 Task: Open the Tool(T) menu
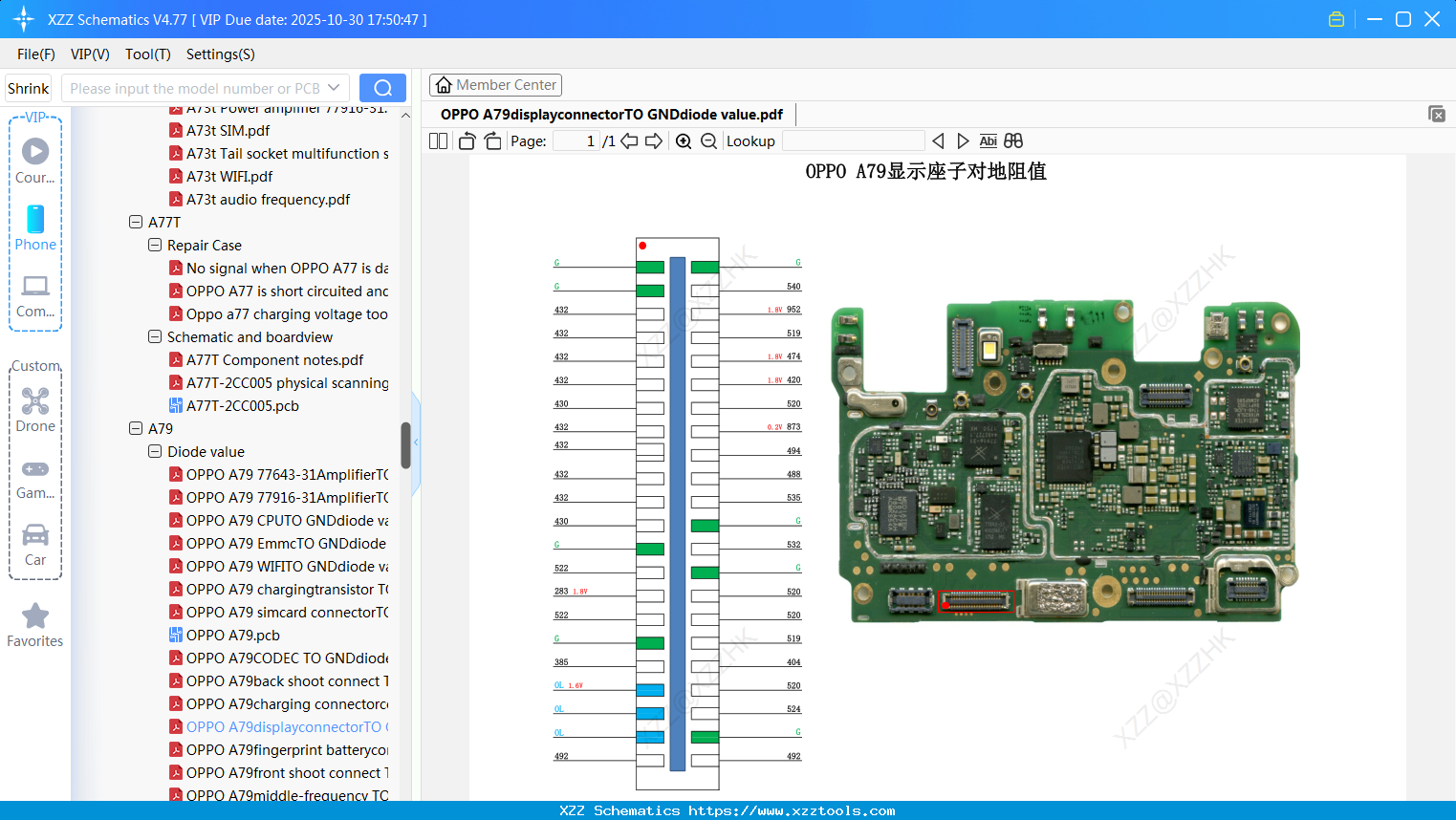pyautogui.click(x=147, y=54)
